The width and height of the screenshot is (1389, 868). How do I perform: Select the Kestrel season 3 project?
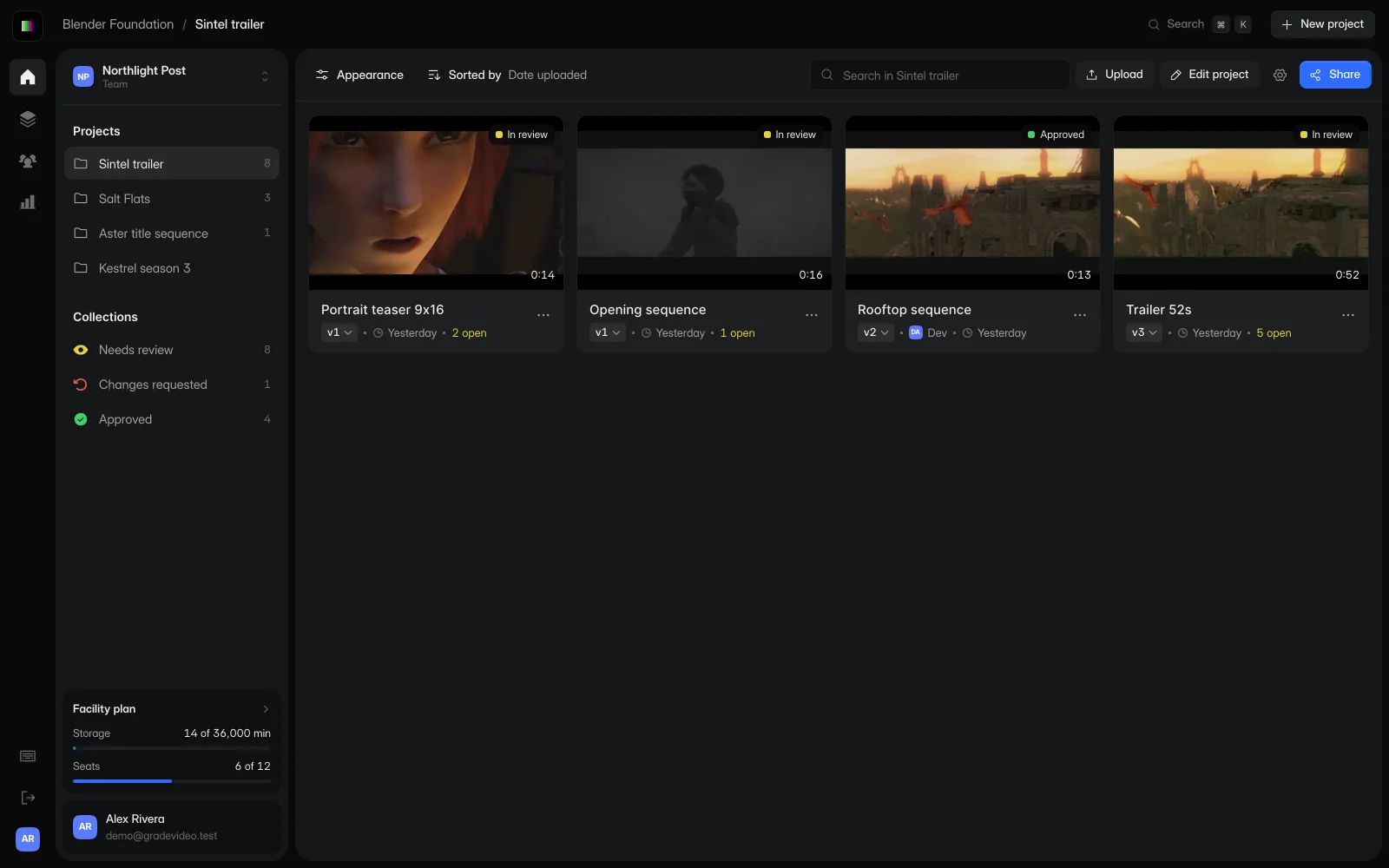(x=172, y=268)
